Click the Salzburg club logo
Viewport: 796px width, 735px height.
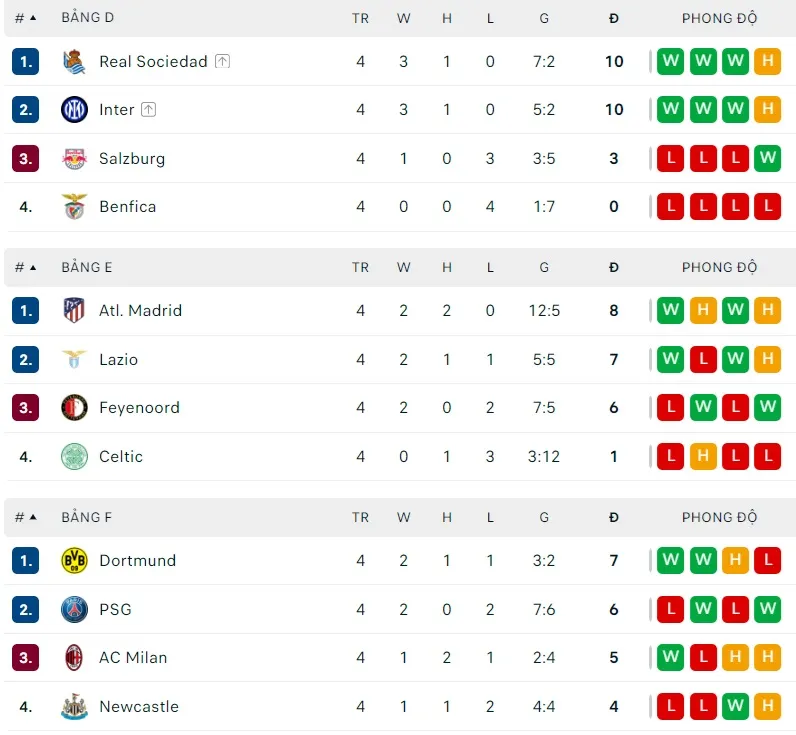pos(75,158)
